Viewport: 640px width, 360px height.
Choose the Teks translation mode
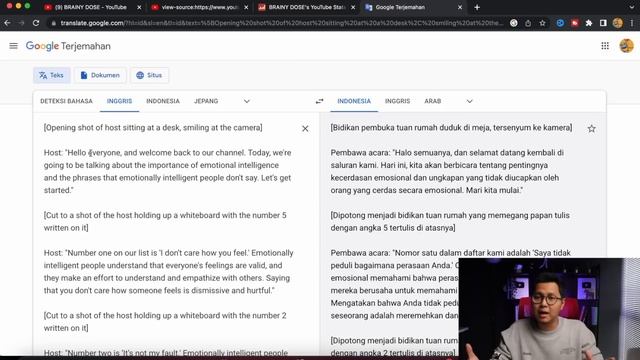tap(51, 75)
